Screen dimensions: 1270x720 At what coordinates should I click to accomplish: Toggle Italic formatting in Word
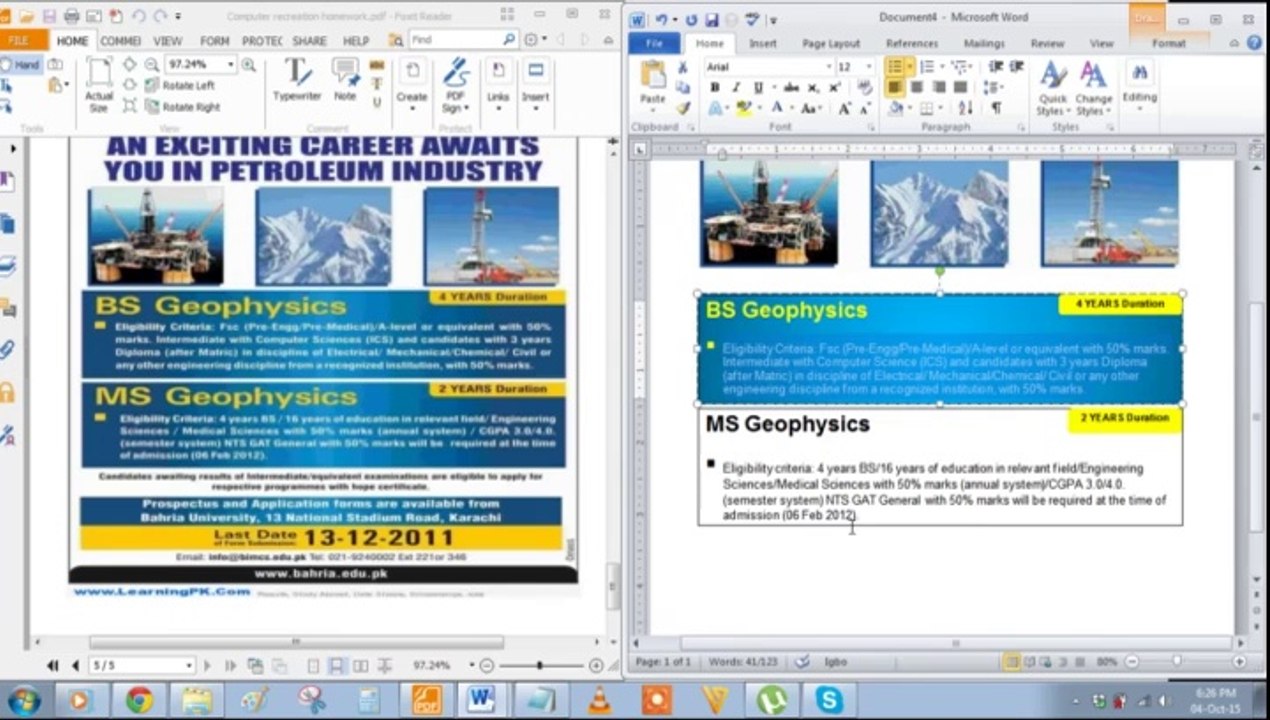click(736, 88)
